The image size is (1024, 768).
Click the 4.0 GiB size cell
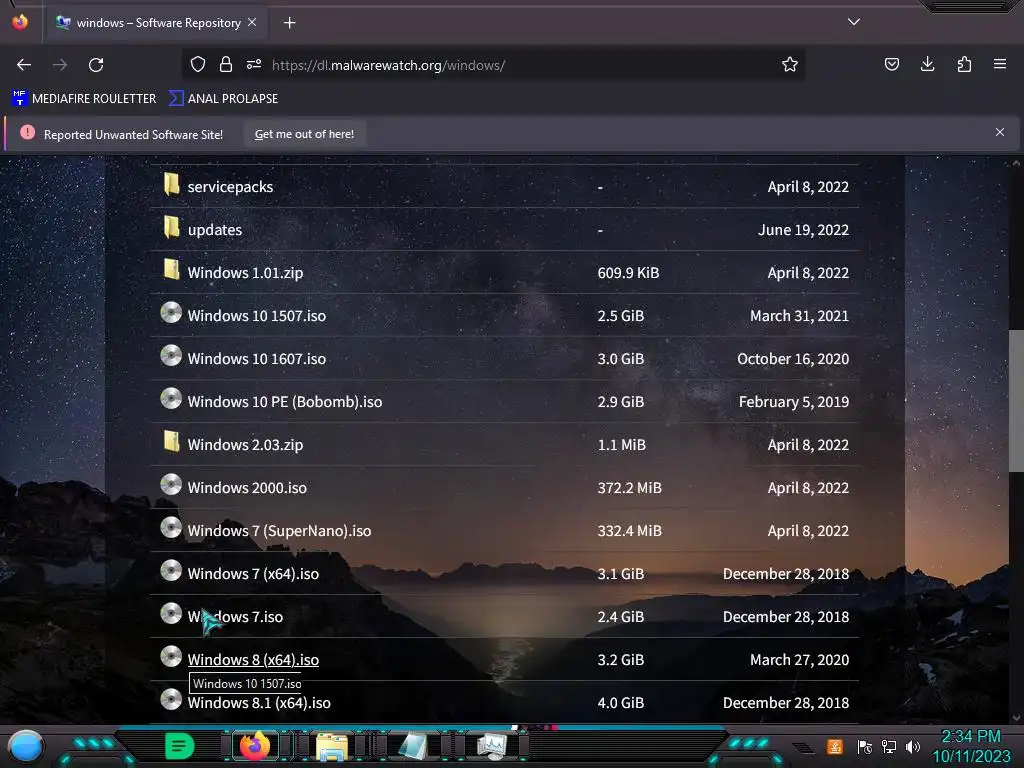(x=620, y=703)
